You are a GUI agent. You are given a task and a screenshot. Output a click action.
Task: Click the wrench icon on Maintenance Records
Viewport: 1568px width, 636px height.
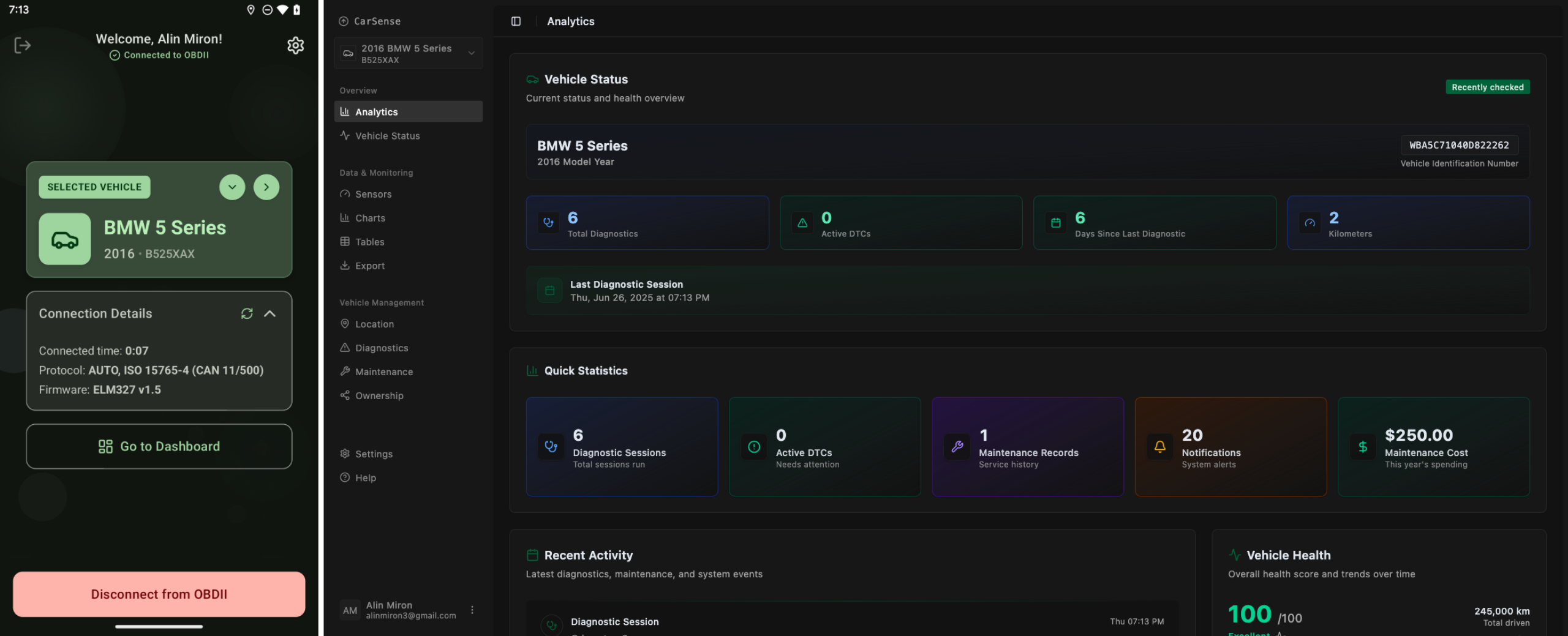tap(957, 447)
